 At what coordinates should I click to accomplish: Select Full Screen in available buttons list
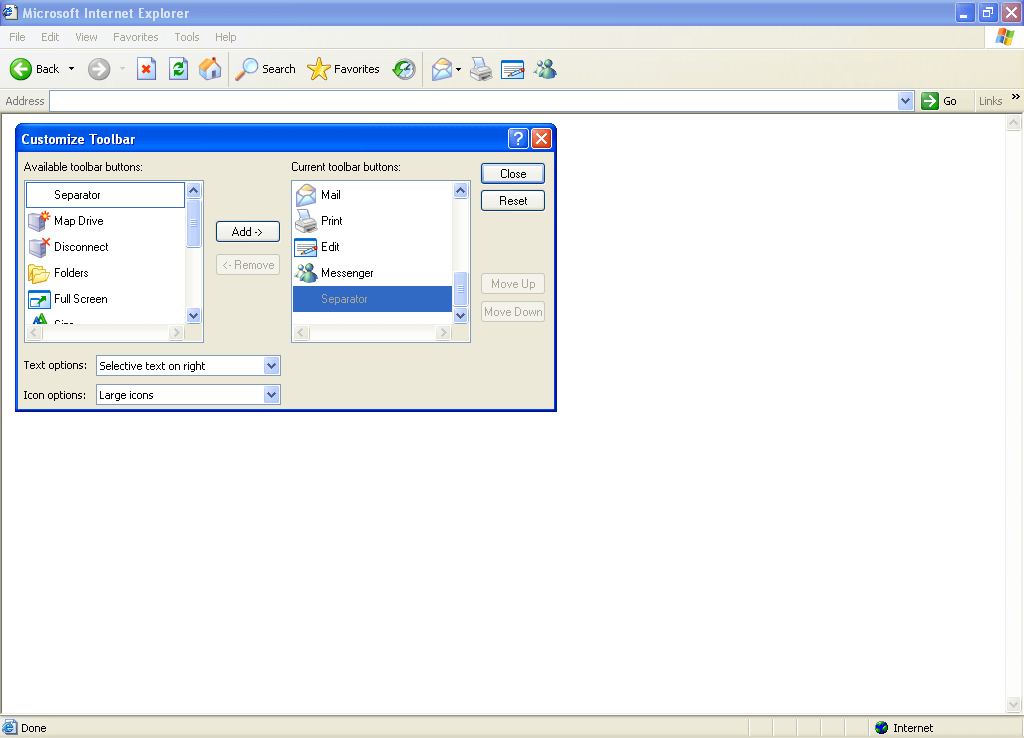tap(105, 299)
